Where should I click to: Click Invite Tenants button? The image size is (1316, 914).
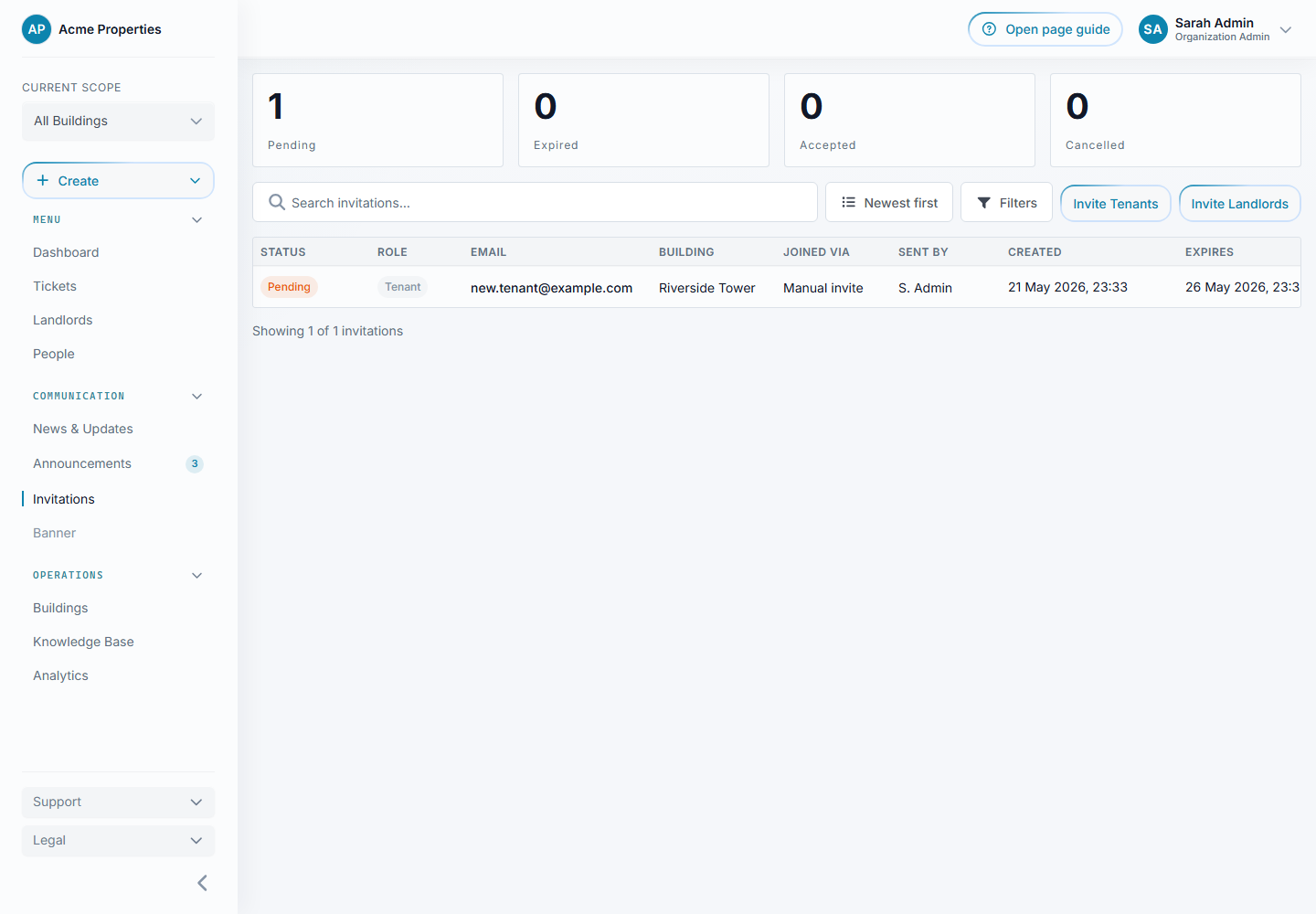pyautogui.click(x=1116, y=203)
